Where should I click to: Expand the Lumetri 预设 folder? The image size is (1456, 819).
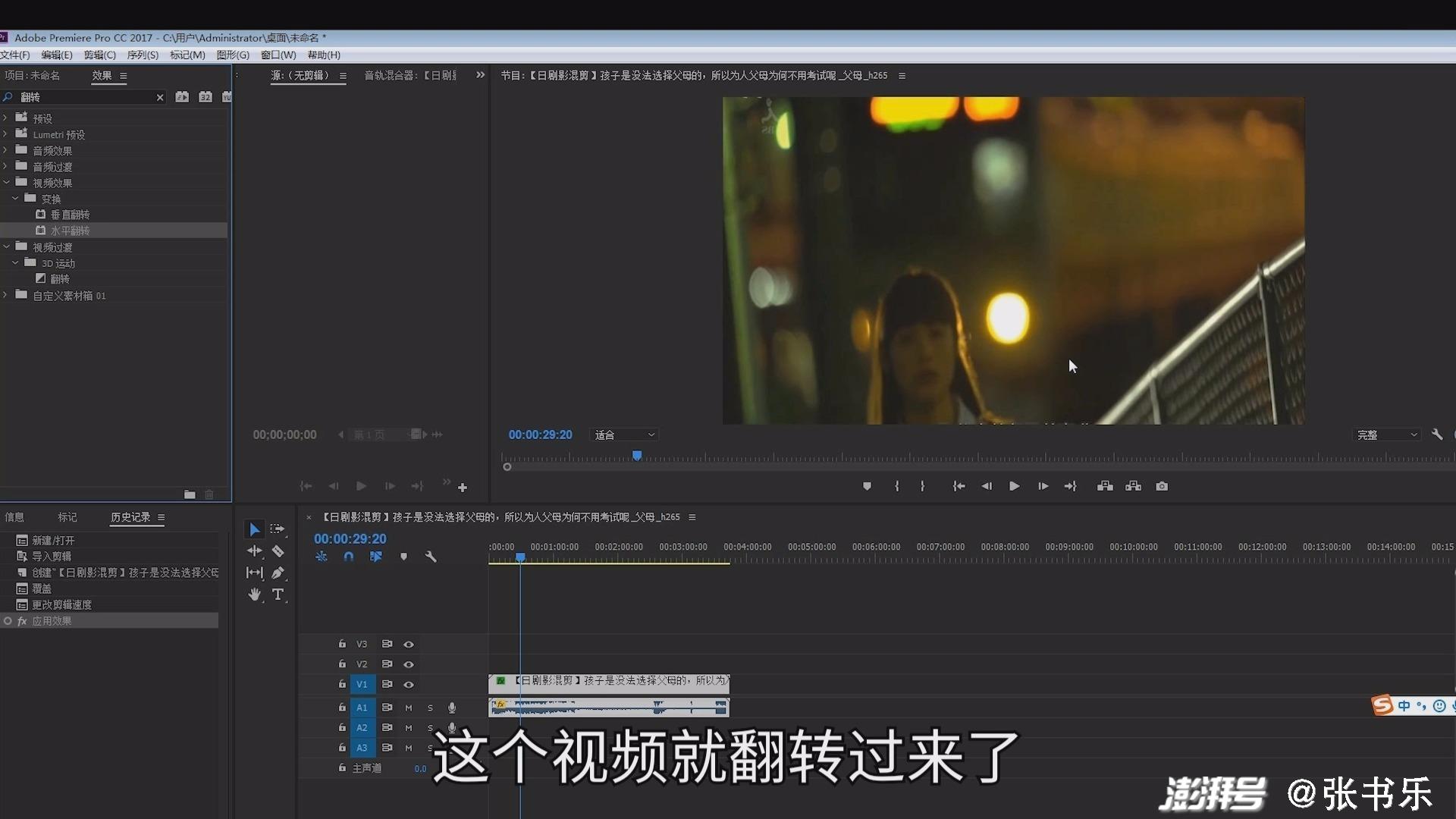6,133
